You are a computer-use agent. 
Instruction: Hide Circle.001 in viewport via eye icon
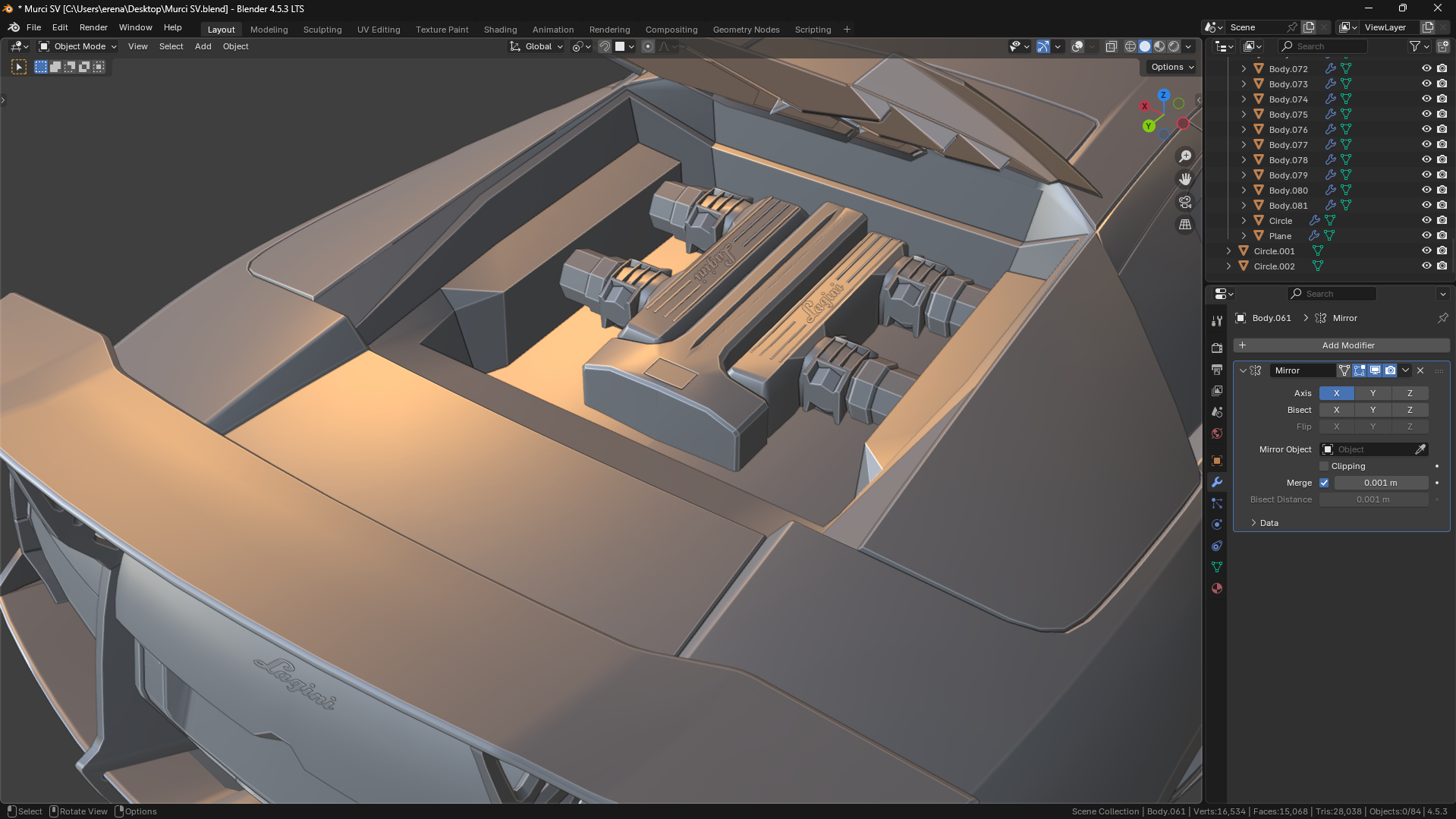(1426, 250)
